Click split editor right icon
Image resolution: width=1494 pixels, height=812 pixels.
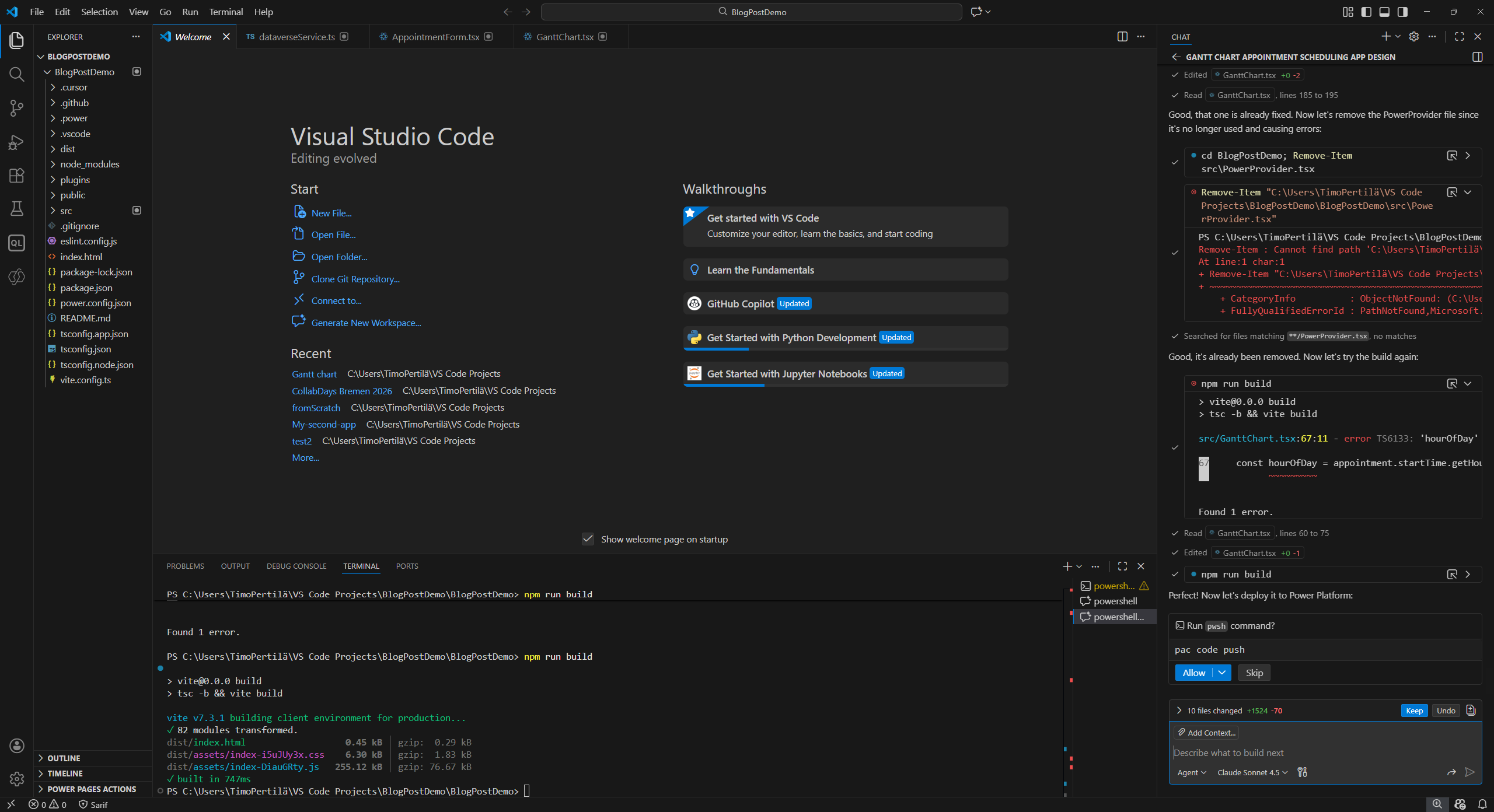(x=1122, y=37)
